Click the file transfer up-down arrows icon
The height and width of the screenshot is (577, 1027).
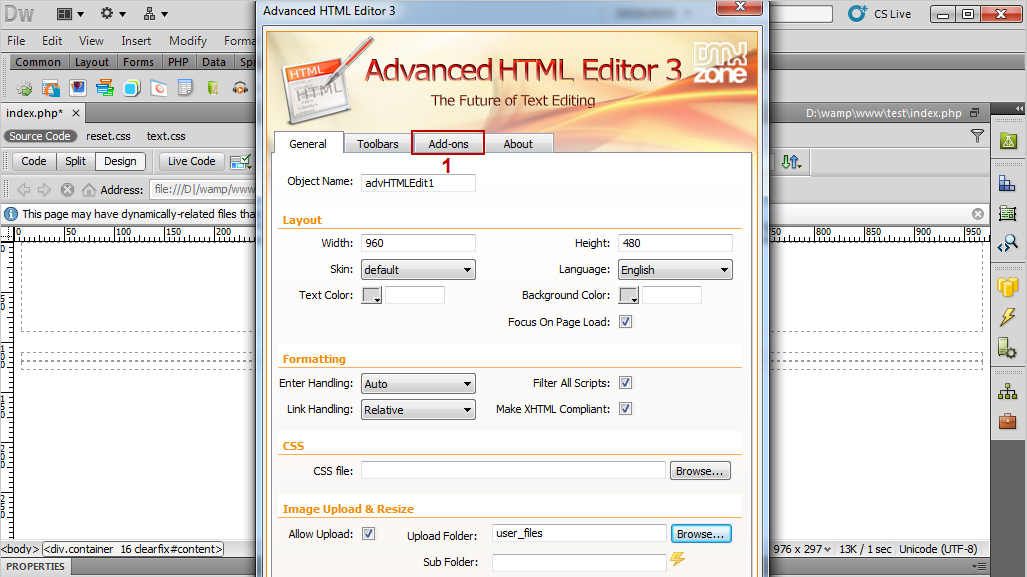coord(791,162)
